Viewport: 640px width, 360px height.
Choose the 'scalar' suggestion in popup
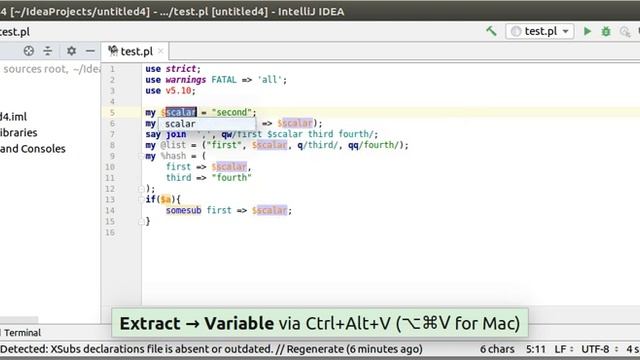click(x=207, y=124)
